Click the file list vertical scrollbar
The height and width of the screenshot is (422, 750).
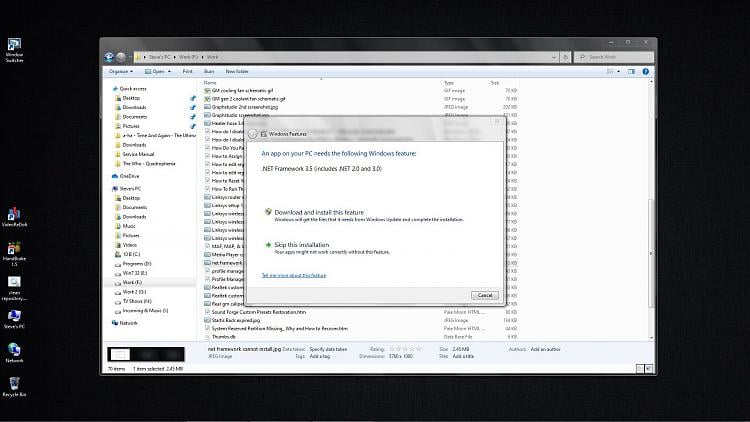coord(651,254)
